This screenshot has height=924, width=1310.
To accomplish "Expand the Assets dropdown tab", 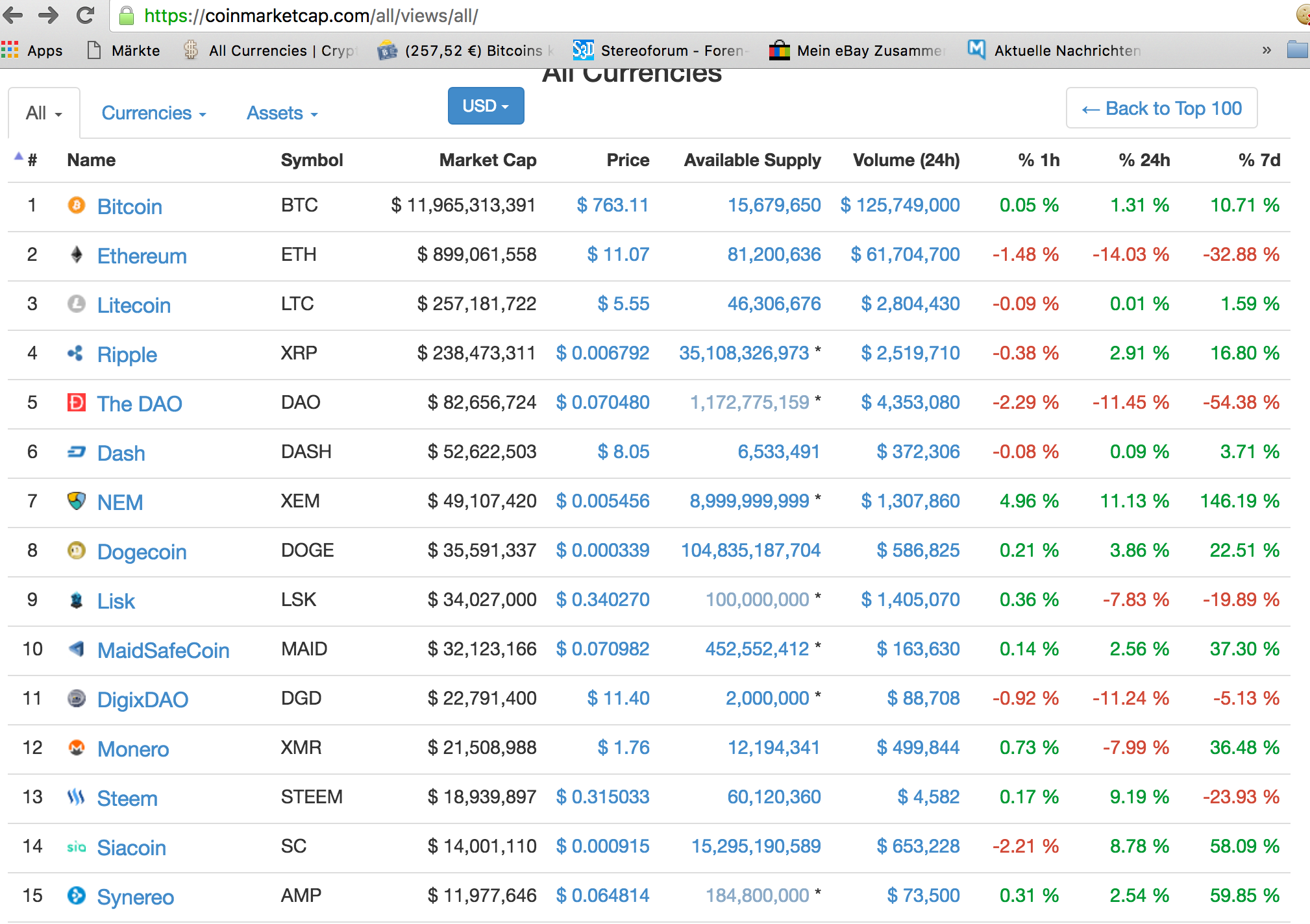I will pyautogui.click(x=282, y=113).
